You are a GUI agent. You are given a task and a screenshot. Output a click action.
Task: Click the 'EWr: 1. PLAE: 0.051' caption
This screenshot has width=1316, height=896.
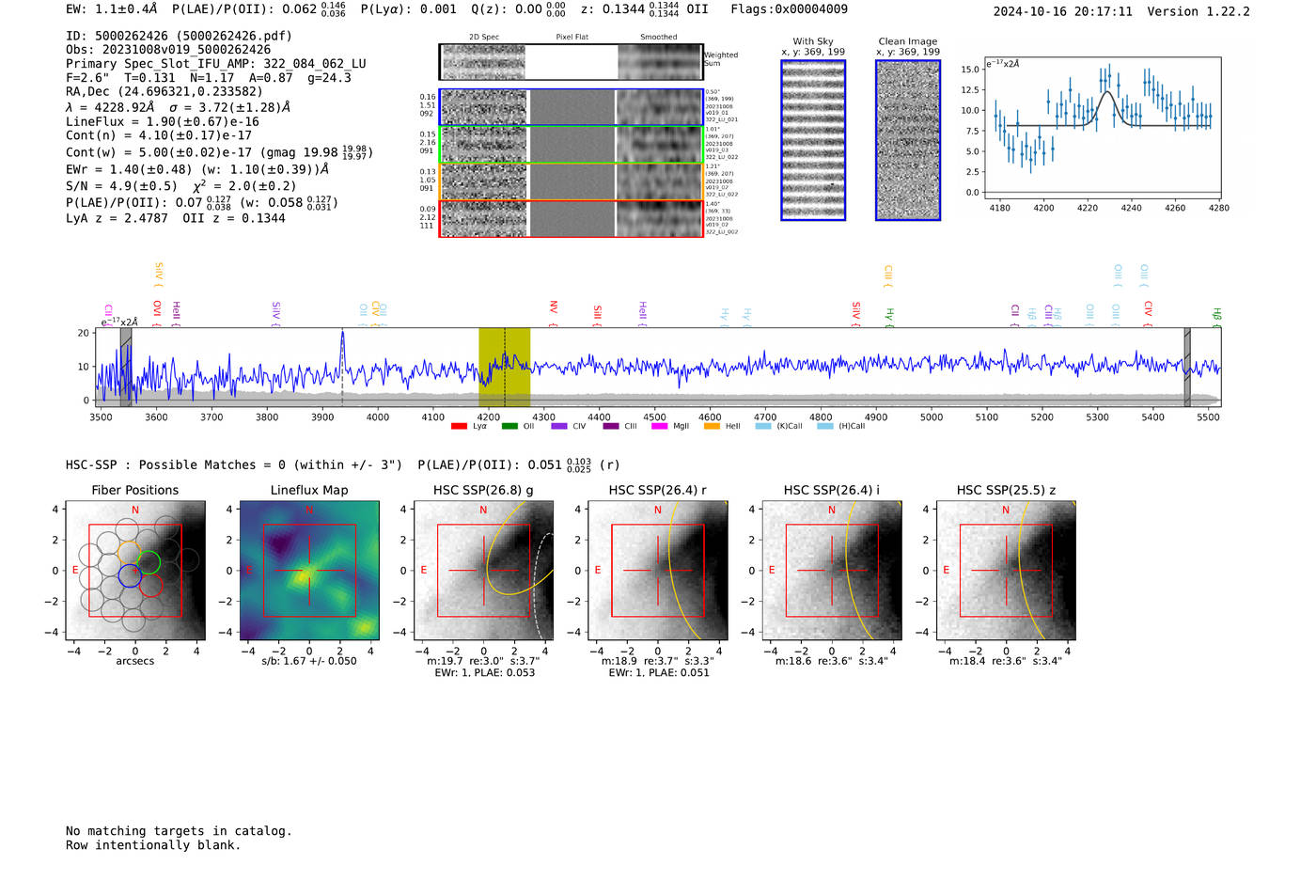click(x=659, y=672)
